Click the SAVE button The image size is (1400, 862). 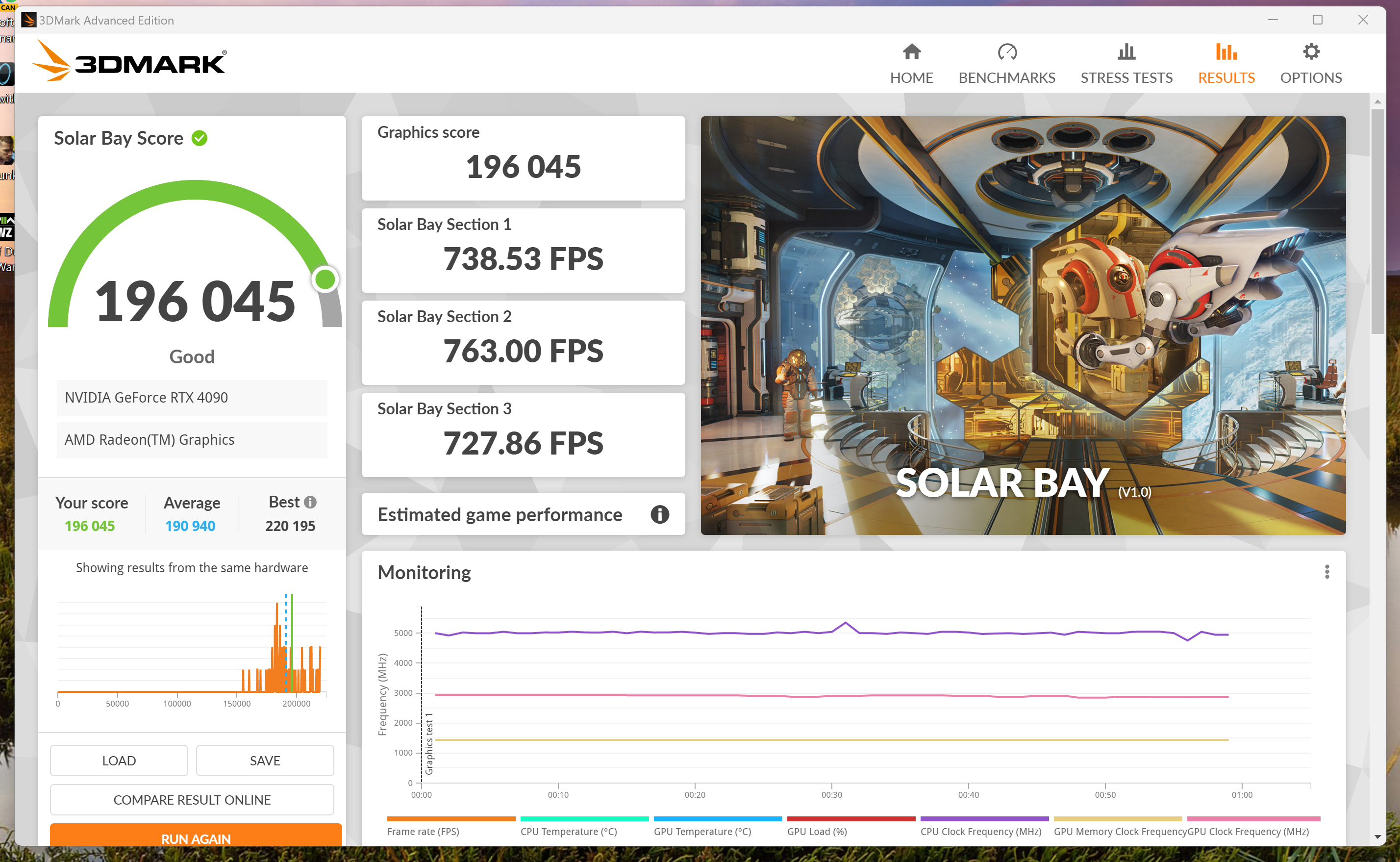(265, 760)
